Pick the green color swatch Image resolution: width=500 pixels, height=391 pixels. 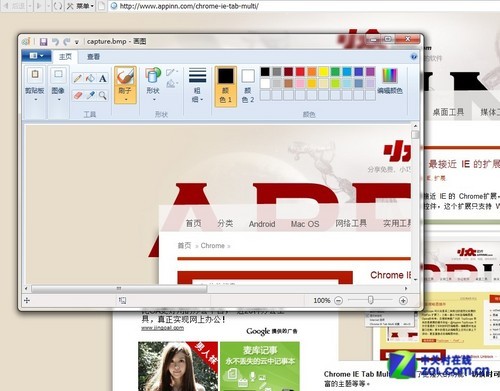[x=335, y=72]
